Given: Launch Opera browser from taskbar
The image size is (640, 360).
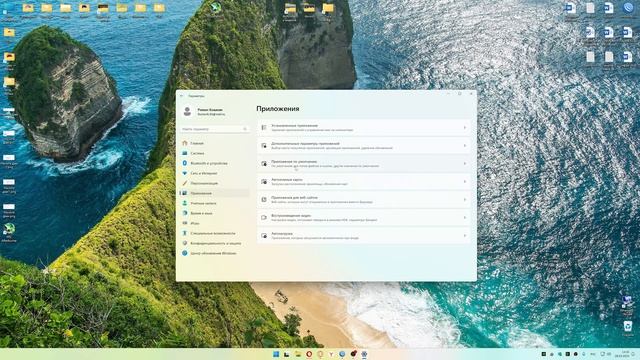Looking at the screenshot, I should 309,354.
